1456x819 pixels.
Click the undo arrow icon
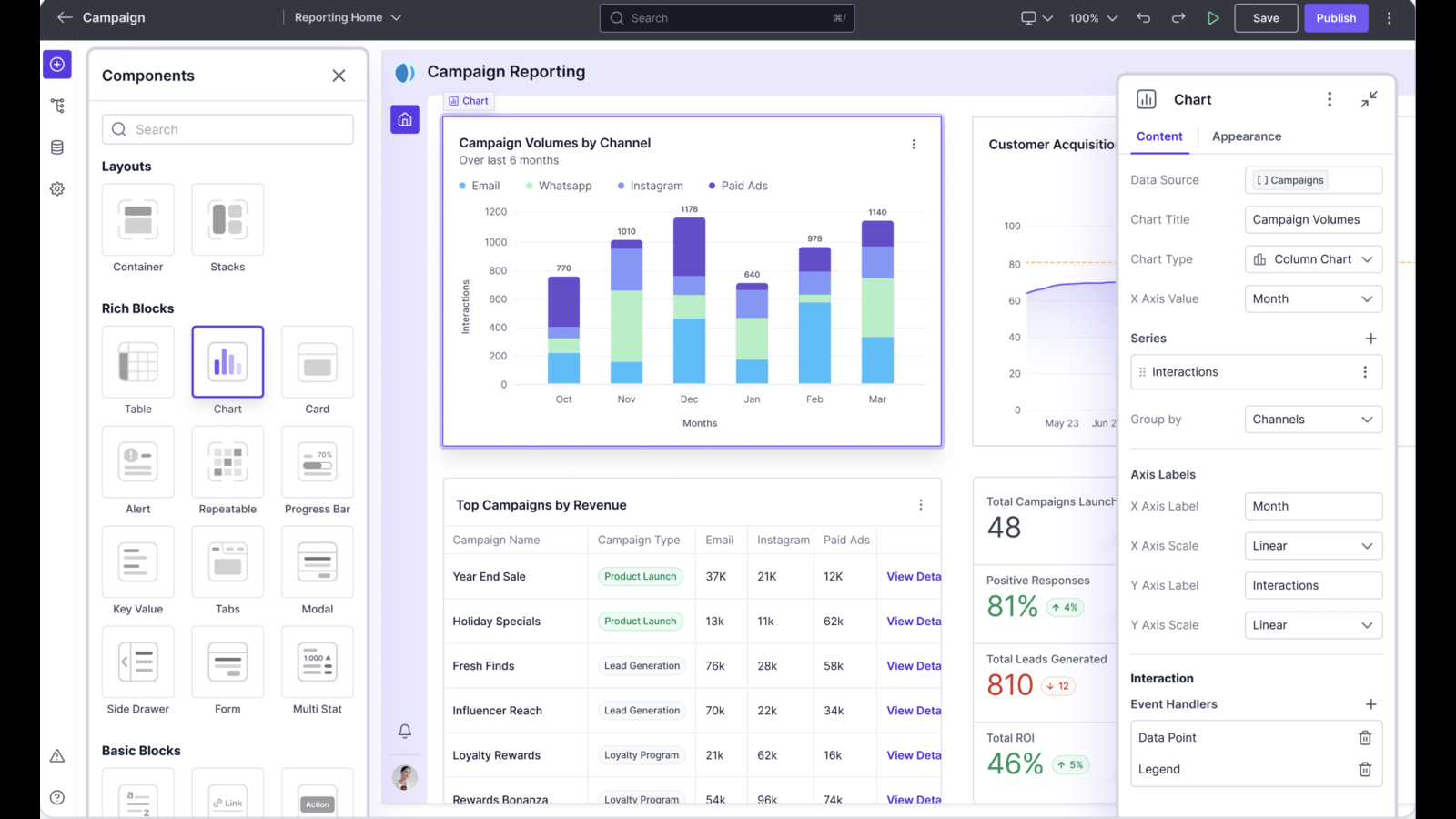[1144, 18]
